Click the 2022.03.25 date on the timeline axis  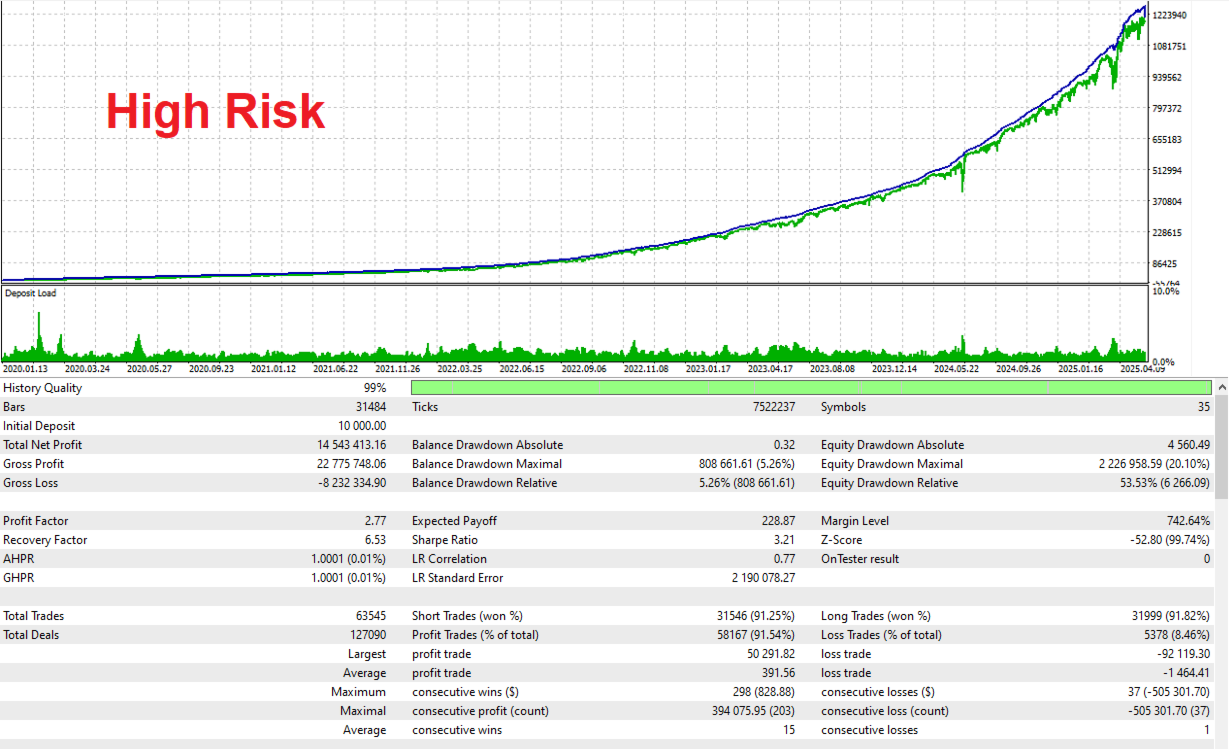[x=460, y=369]
